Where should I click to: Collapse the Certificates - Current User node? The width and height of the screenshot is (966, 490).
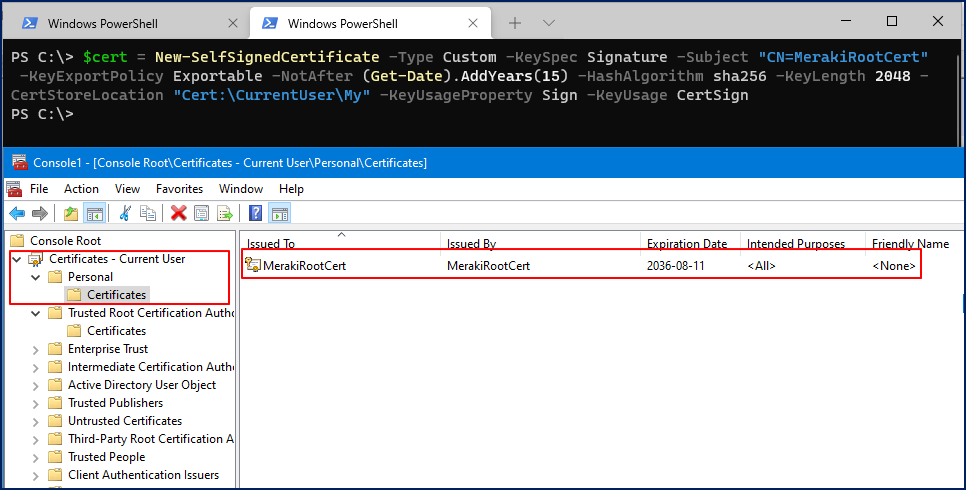click(17, 259)
